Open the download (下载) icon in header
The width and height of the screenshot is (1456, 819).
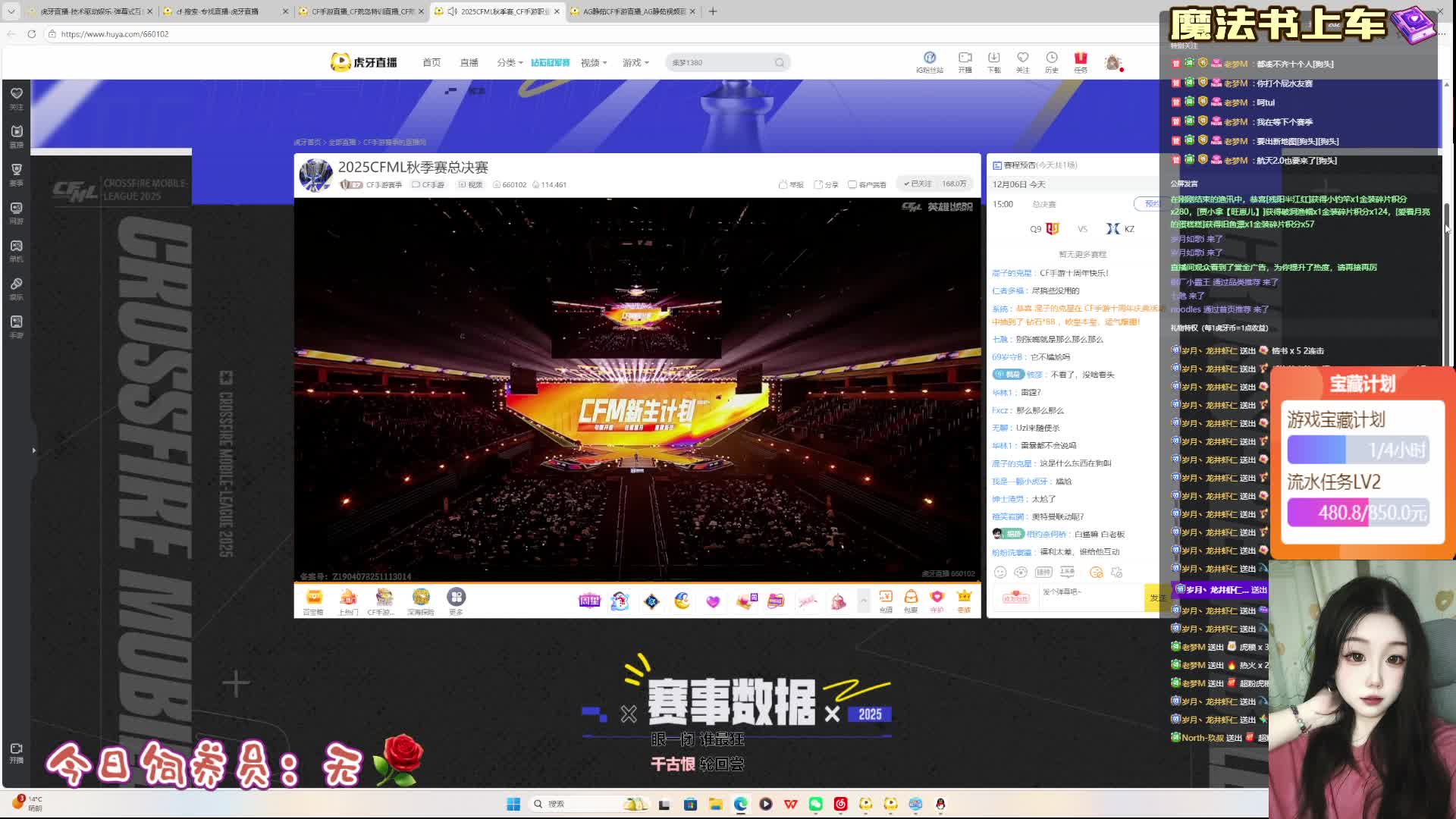click(993, 61)
